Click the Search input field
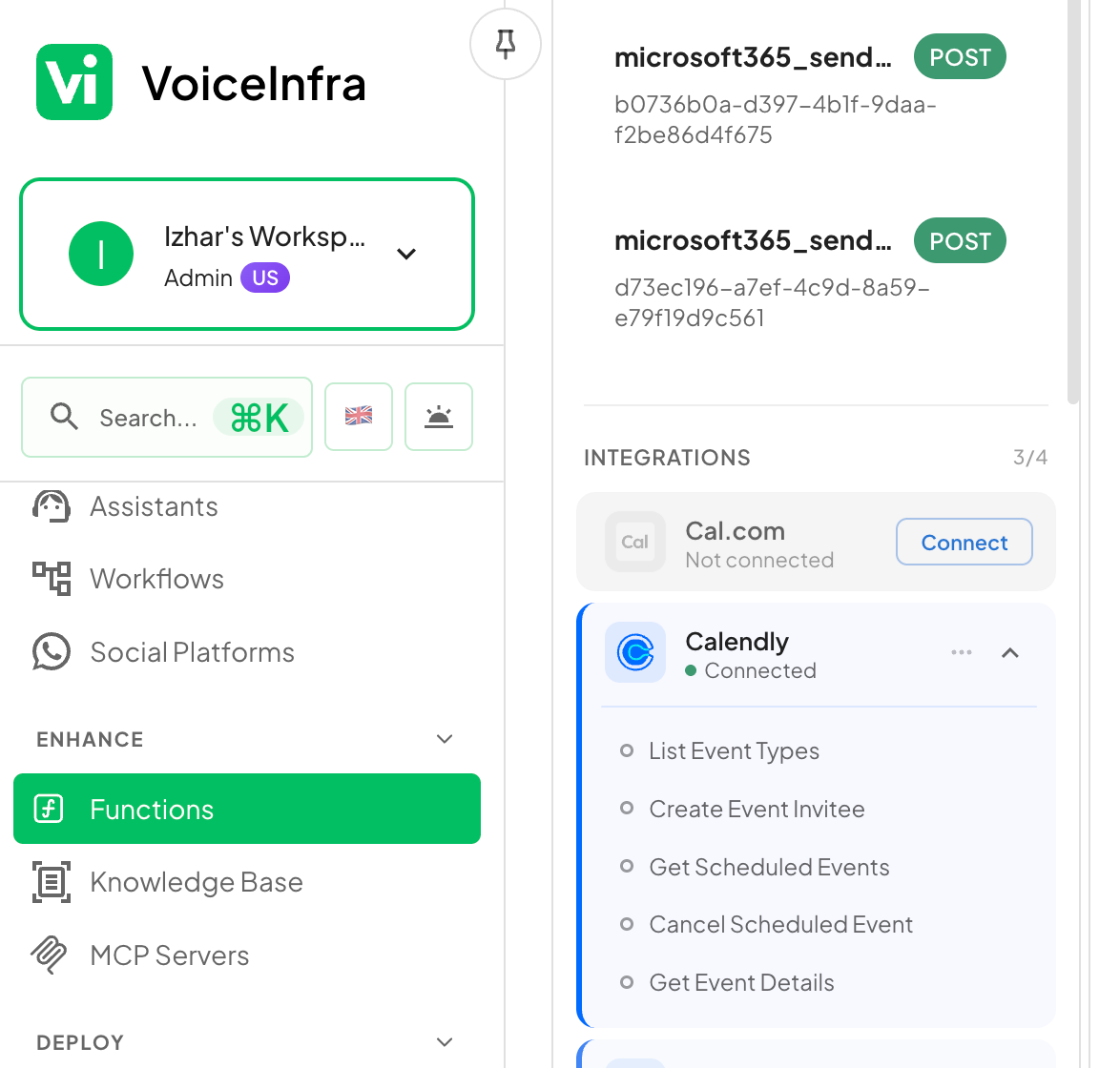 pyautogui.click(x=167, y=417)
